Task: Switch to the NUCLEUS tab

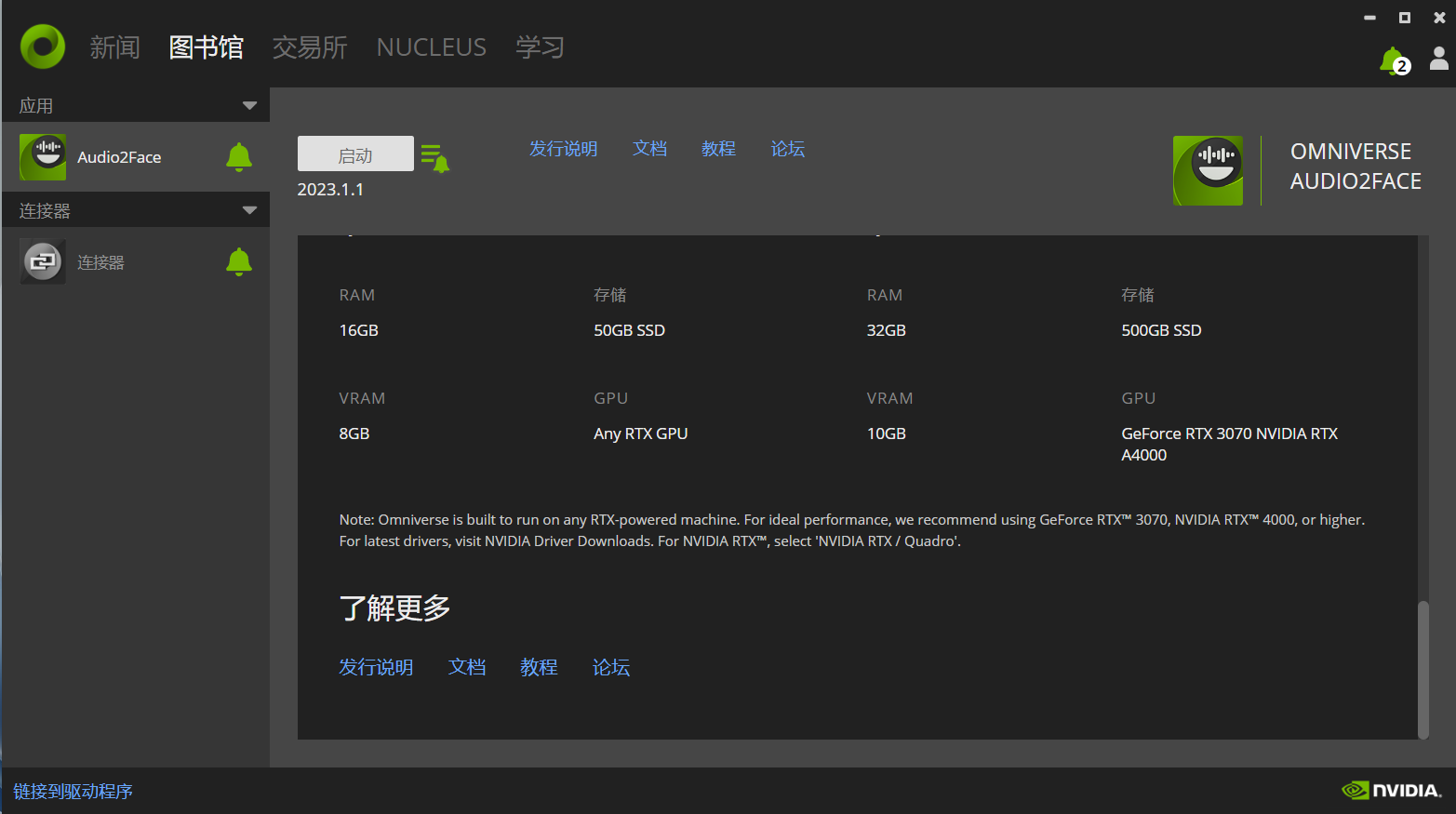Action: click(432, 47)
